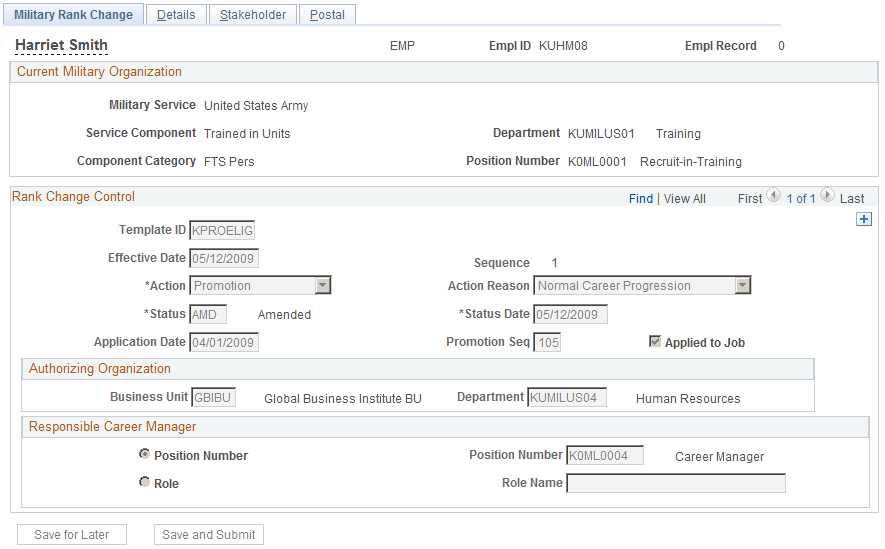885x549 pixels.
Task: Open the Find link in Rank Change Control
Action: [641, 199]
